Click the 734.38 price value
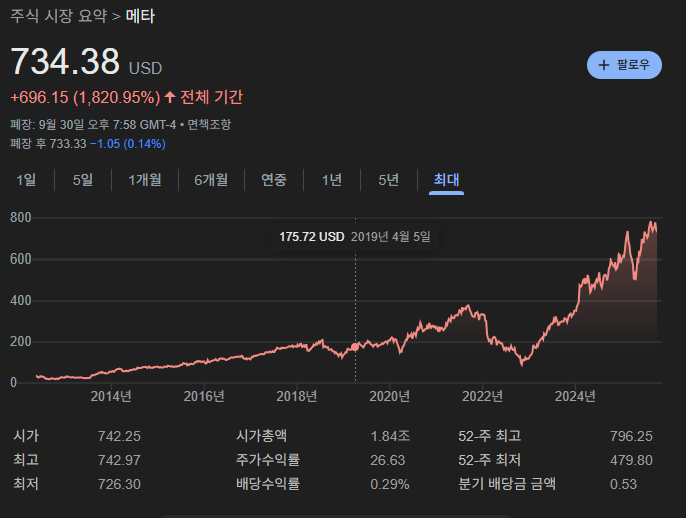The height and width of the screenshot is (518, 686). click(65, 61)
